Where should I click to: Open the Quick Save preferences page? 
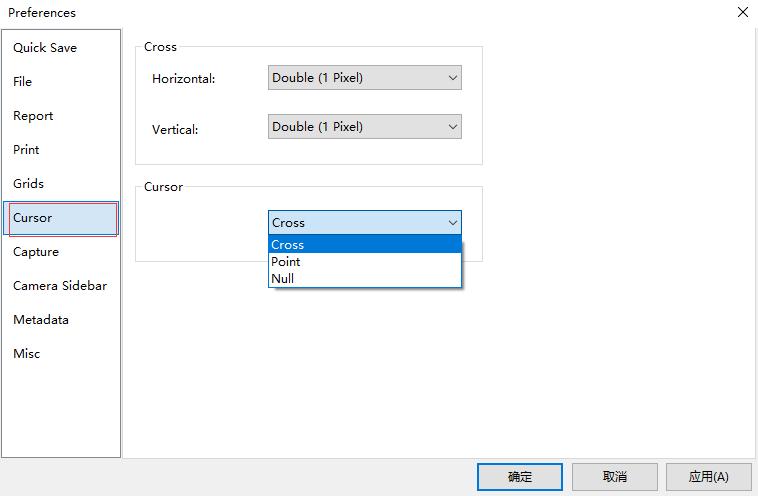coord(45,48)
